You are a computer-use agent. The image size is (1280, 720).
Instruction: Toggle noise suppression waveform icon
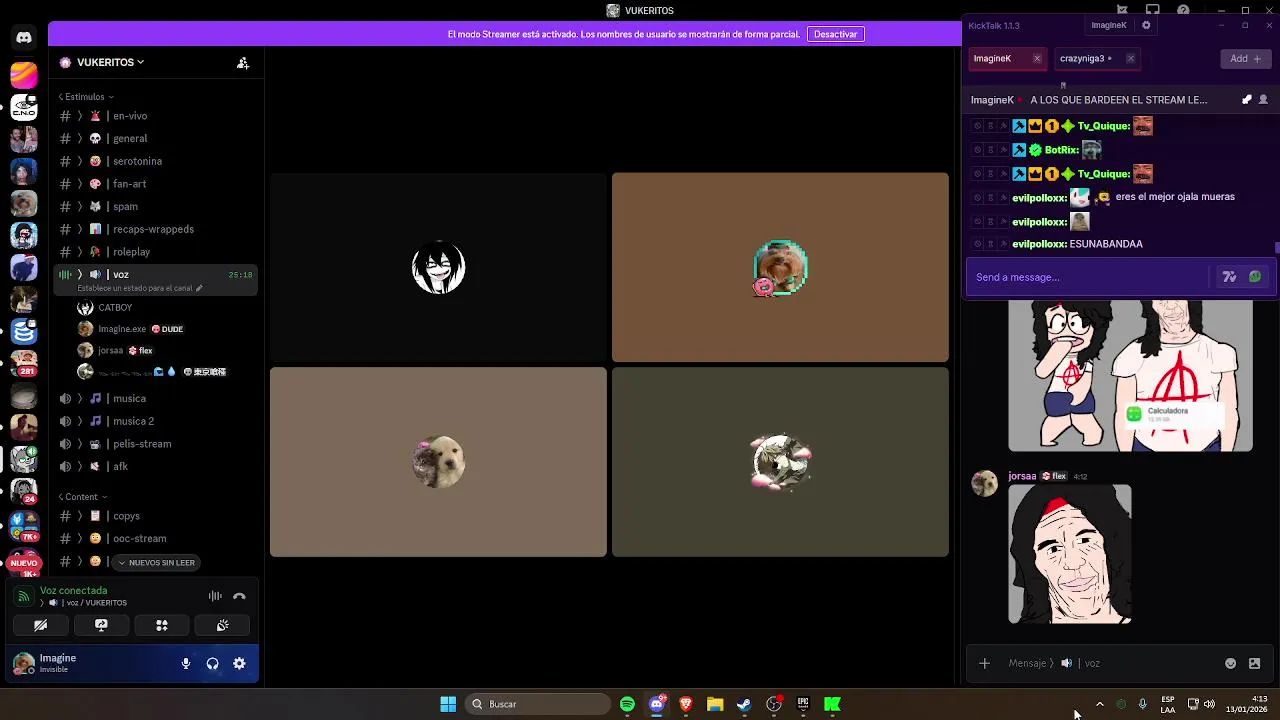coord(215,596)
